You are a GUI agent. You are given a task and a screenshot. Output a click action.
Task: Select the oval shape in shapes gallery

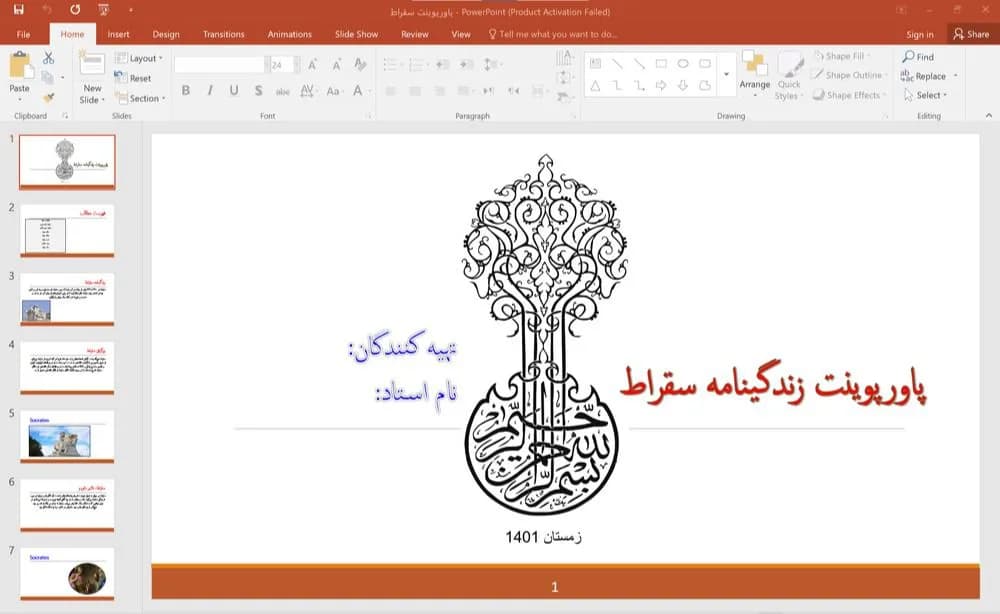click(x=683, y=64)
